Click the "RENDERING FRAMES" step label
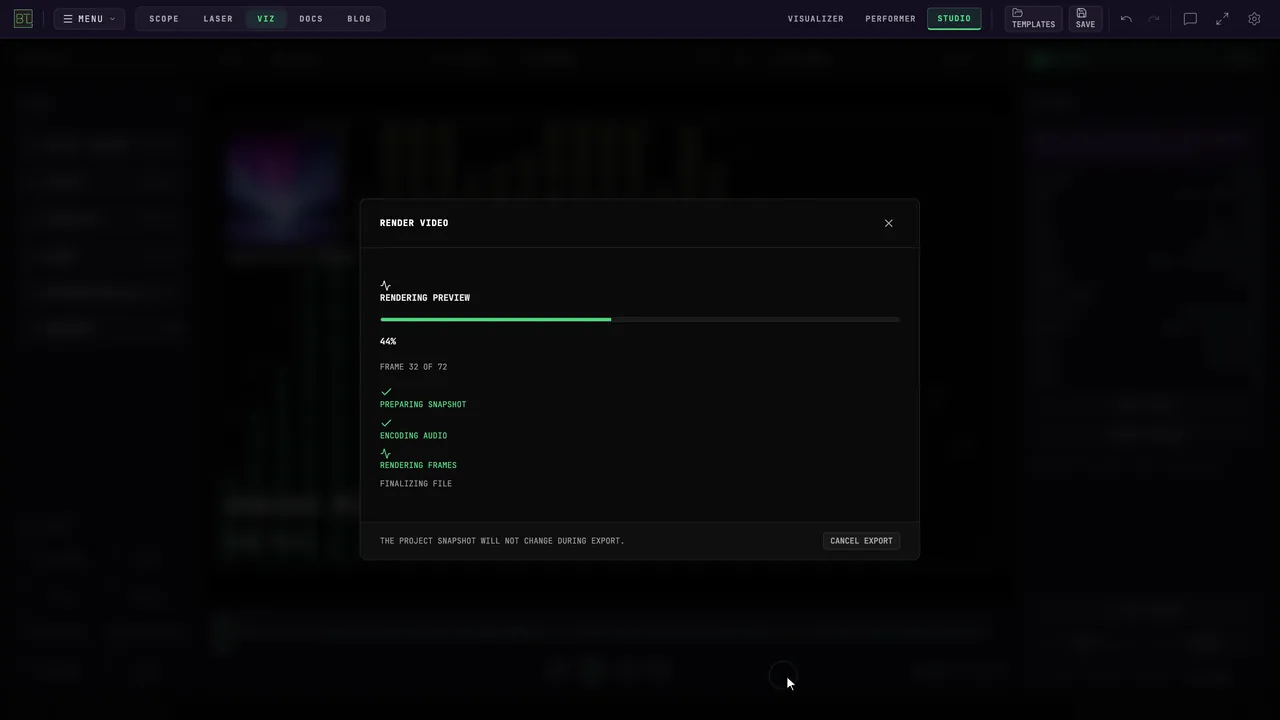The image size is (1280, 720). pyautogui.click(x=418, y=465)
